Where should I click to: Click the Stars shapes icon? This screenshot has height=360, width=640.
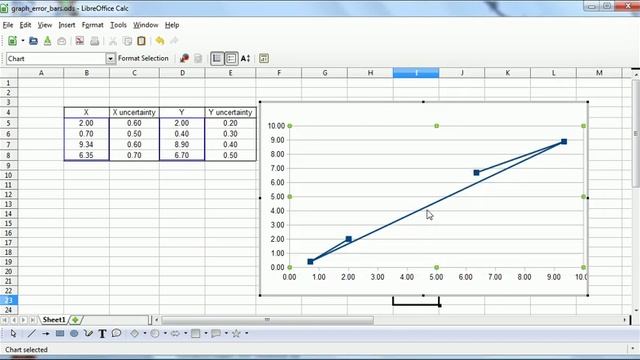point(236,333)
